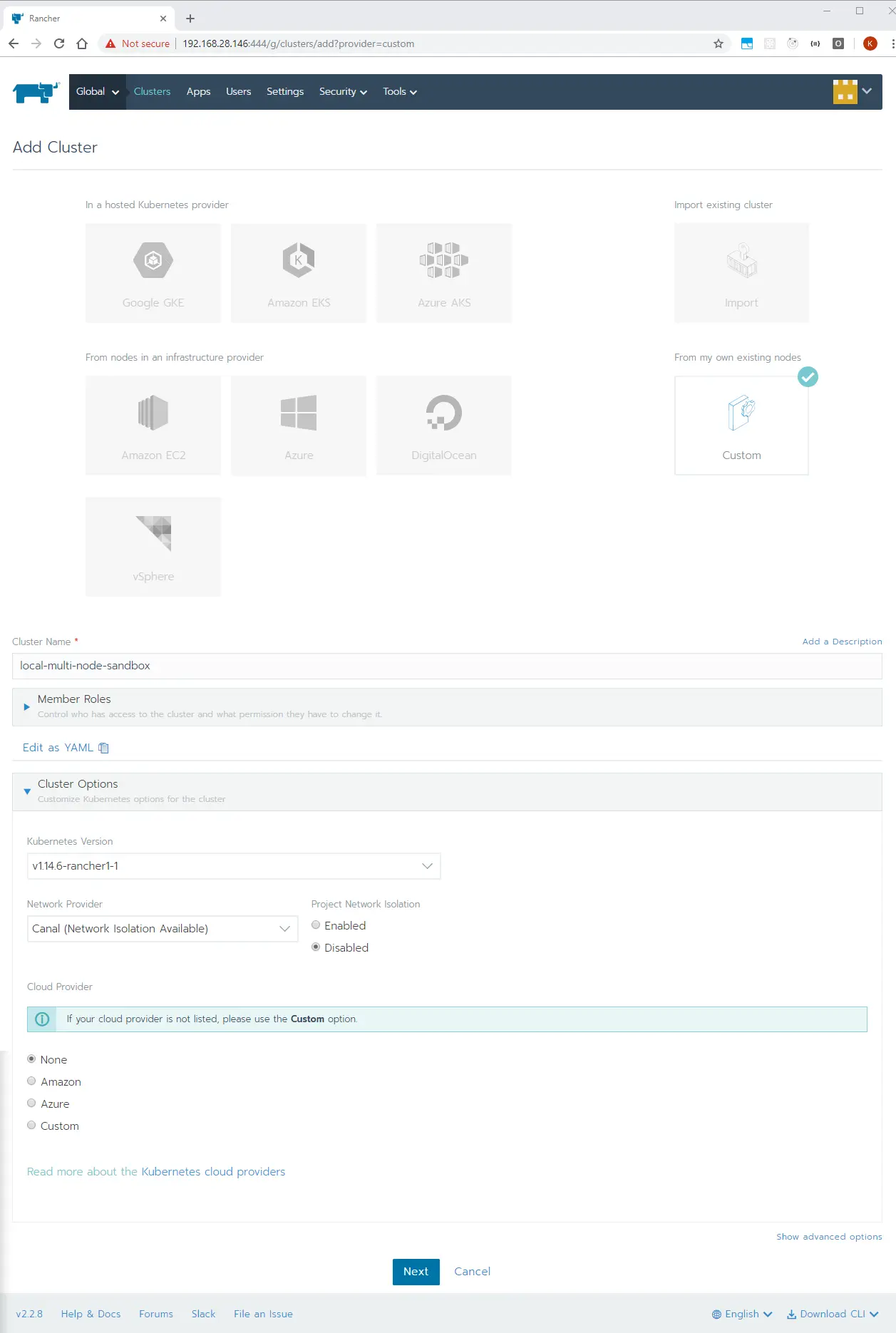This screenshot has height=1333, width=896.
Task: Go to the Clusters menu
Action: point(153,92)
